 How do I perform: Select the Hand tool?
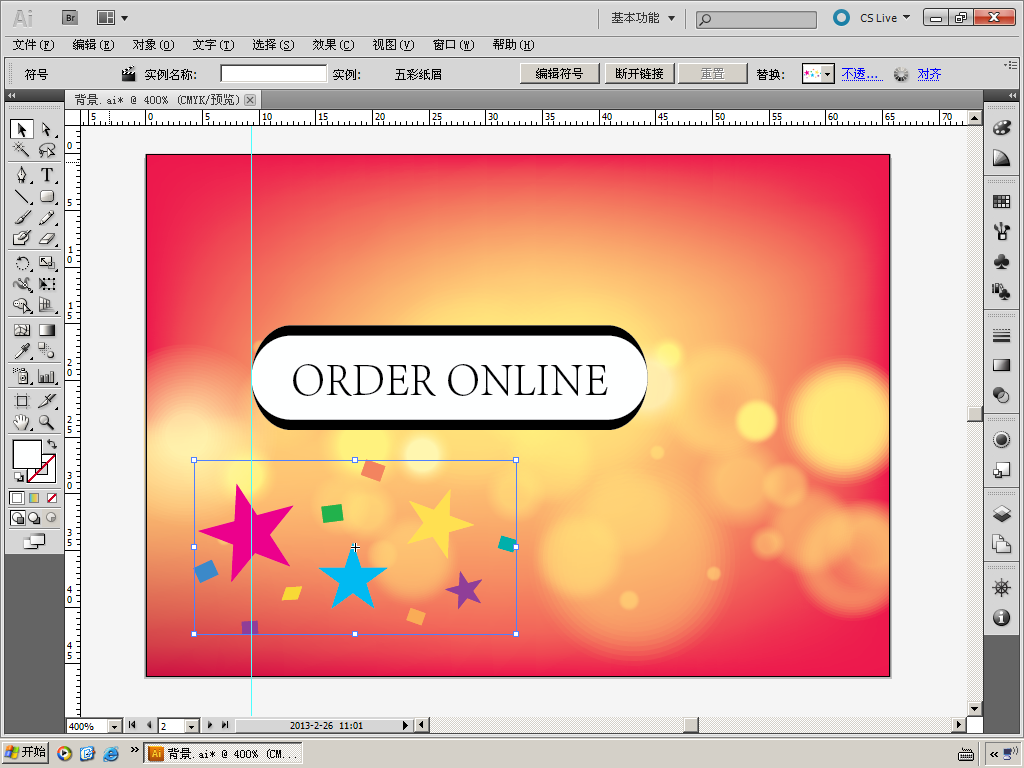tap(22, 422)
